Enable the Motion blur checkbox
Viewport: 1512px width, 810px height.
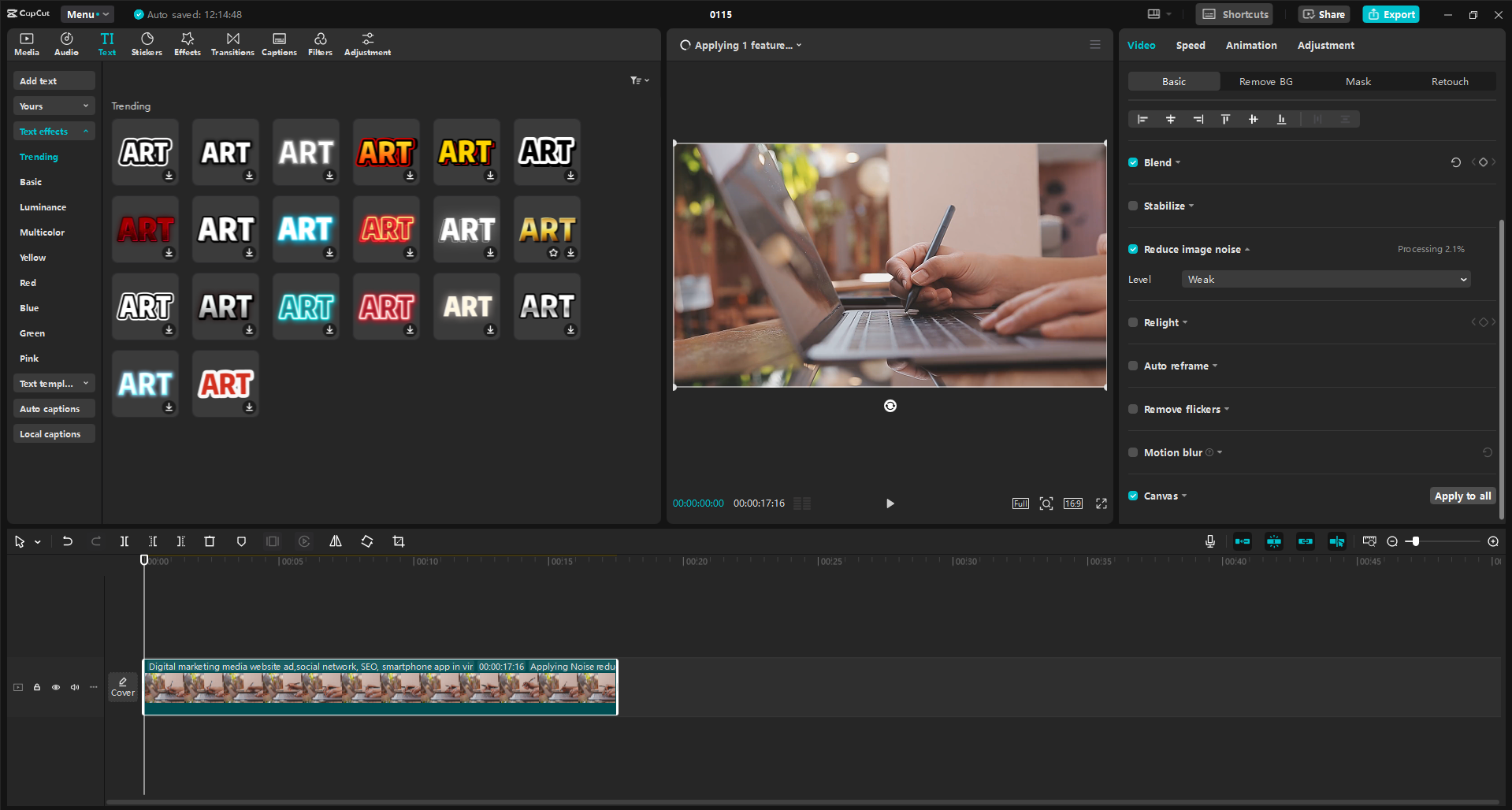[x=1133, y=452]
